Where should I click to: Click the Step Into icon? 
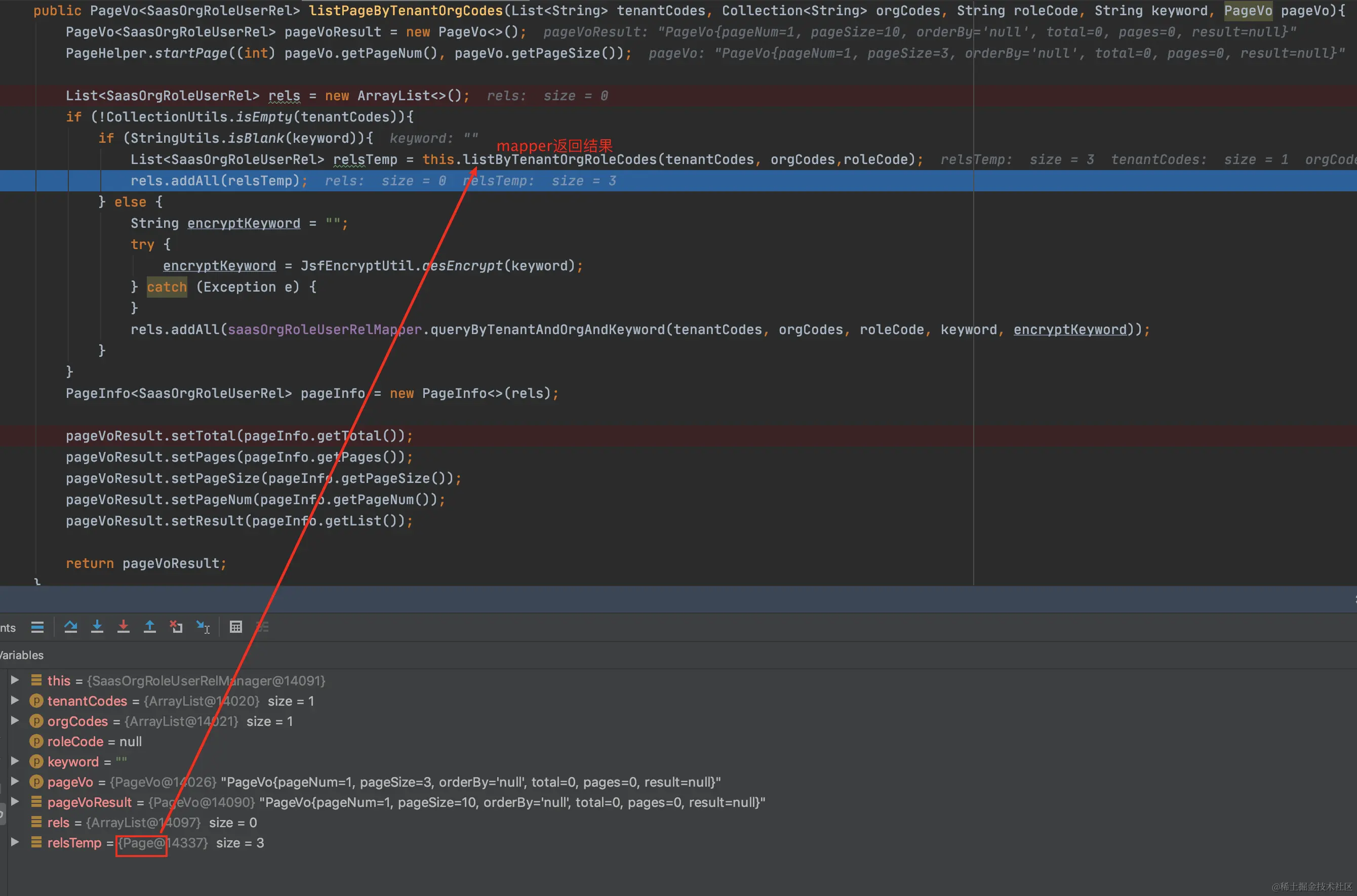tap(97, 627)
